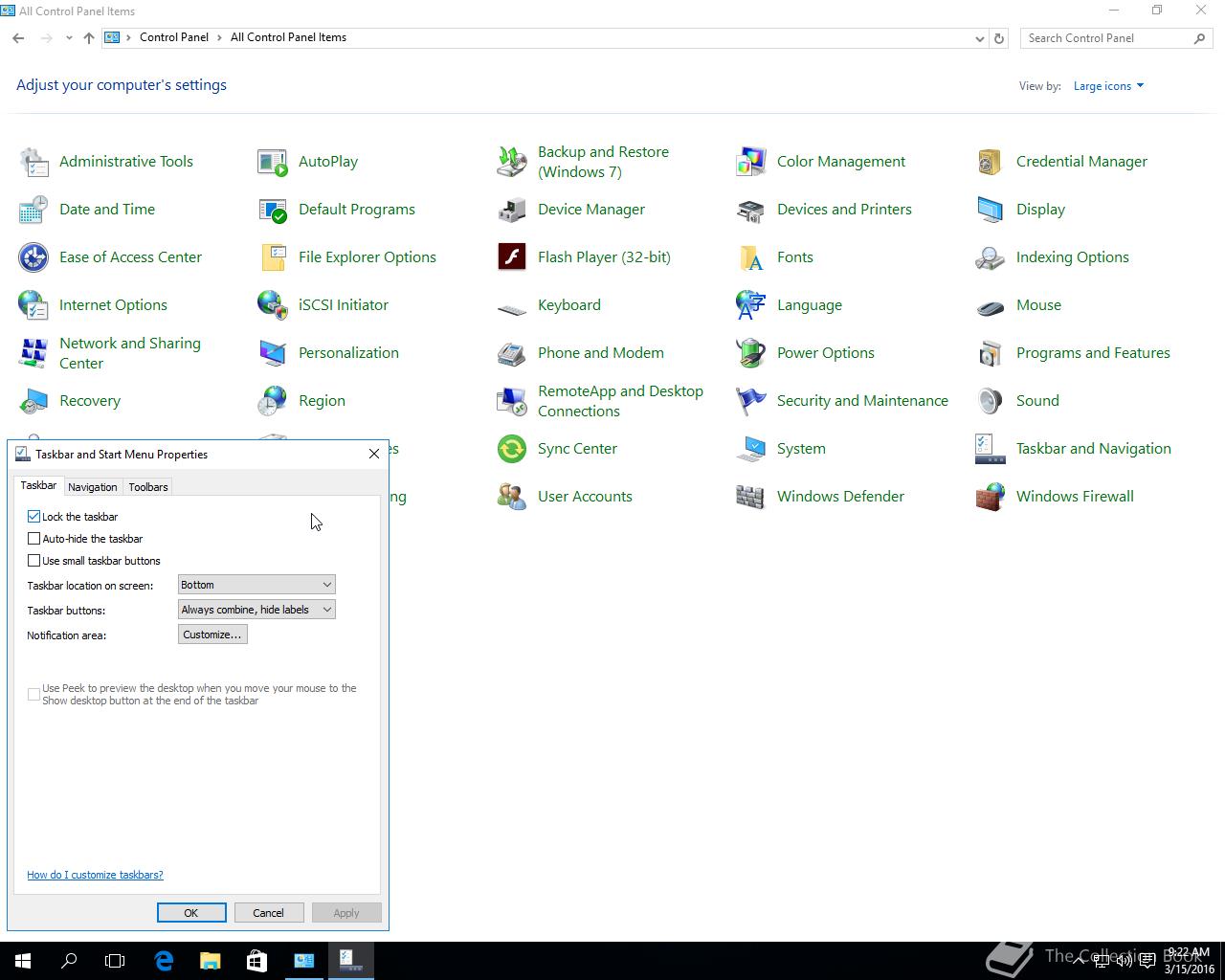The height and width of the screenshot is (980, 1225).
Task: Launch Microsoft Edge from taskbar
Action: 164,961
